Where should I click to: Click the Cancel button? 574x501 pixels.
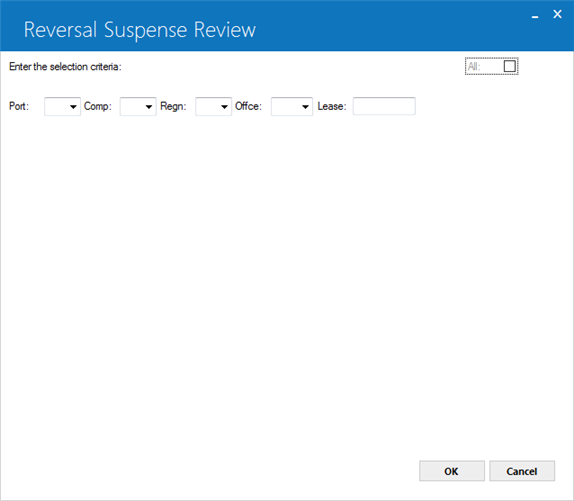pos(522,471)
